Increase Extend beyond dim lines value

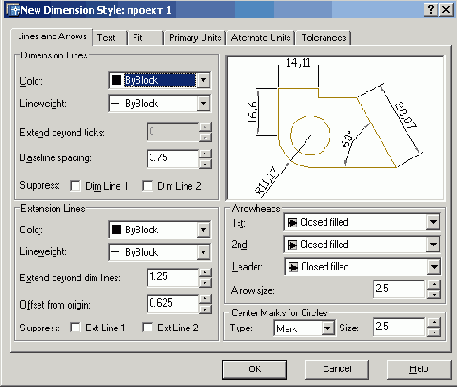coord(205,272)
